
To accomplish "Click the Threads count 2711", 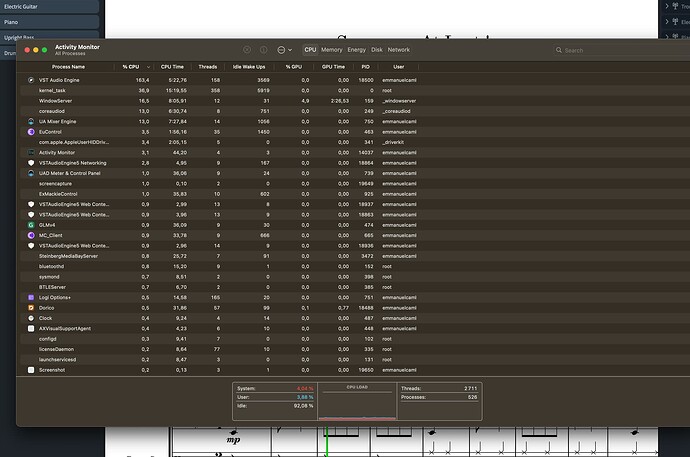I will tap(470, 388).
